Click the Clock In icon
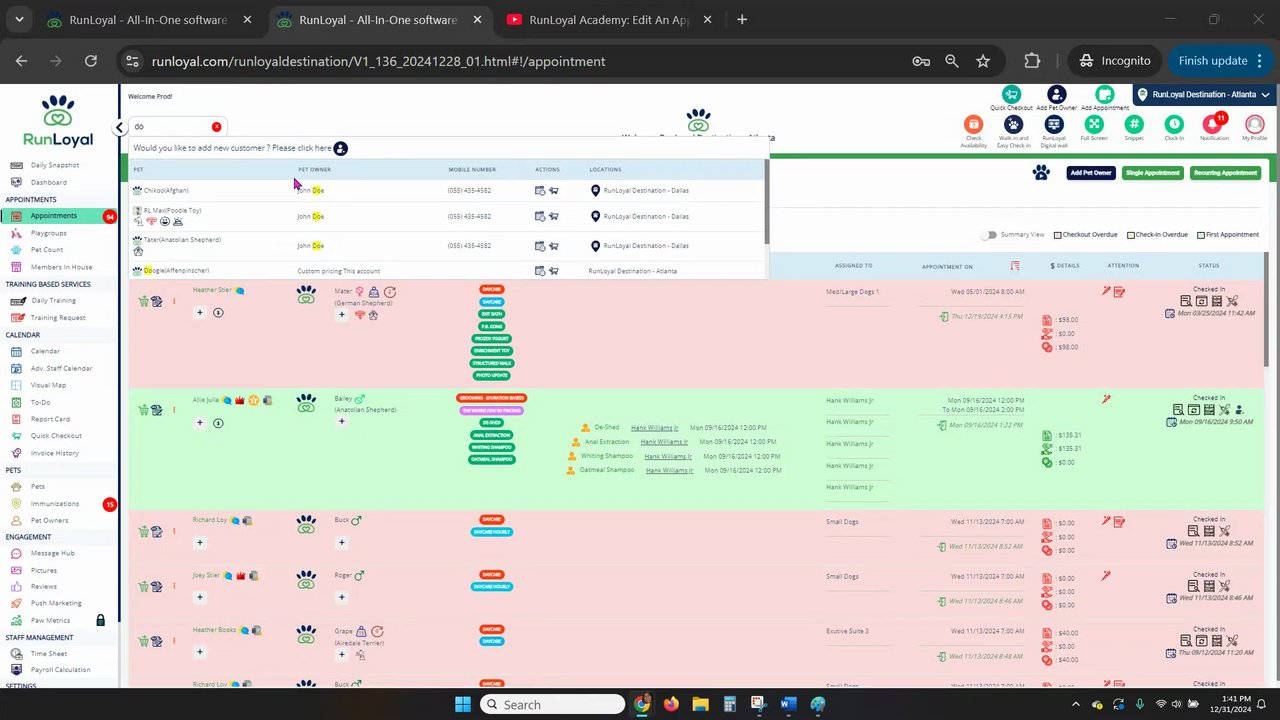This screenshot has width=1280, height=720. tap(1174, 124)
